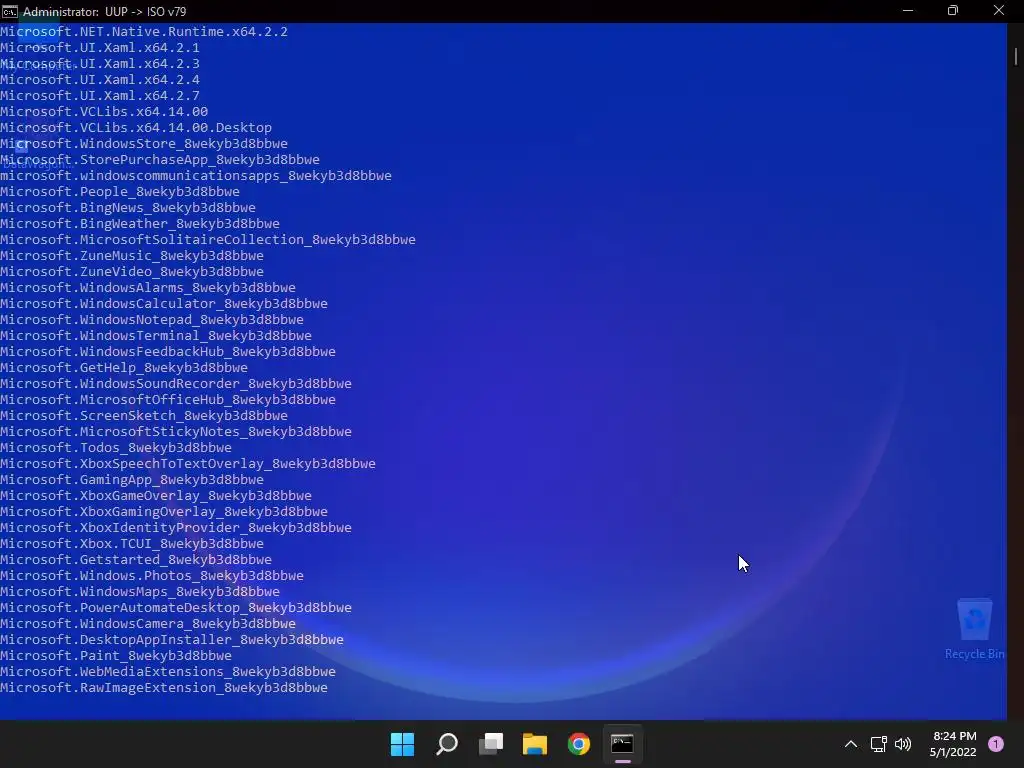Open Google Chrome from taskbar
Image resolution: width=1024 pixels, height=768 pixels.
[x=579, y=744]
